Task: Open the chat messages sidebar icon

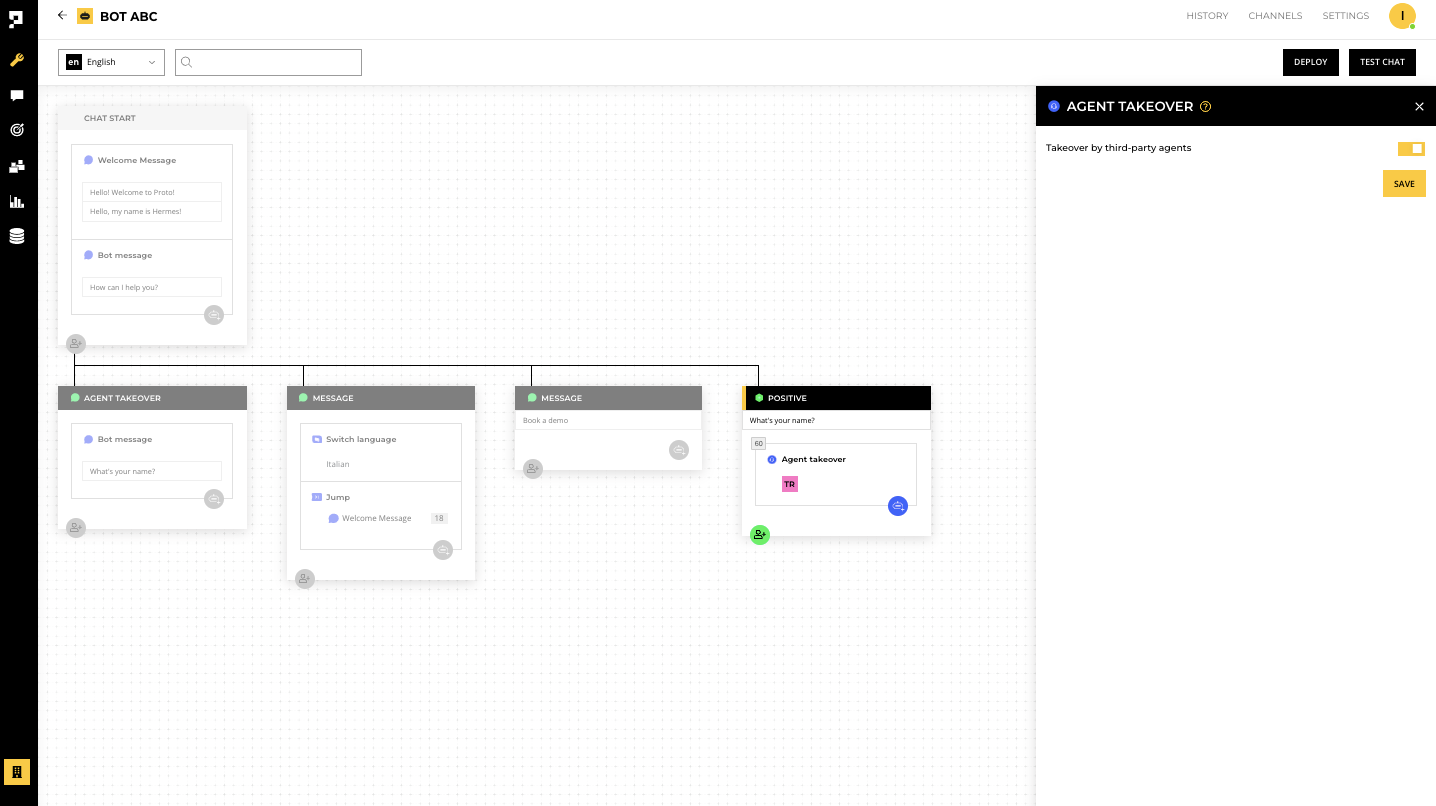Action: click(17, 96)
